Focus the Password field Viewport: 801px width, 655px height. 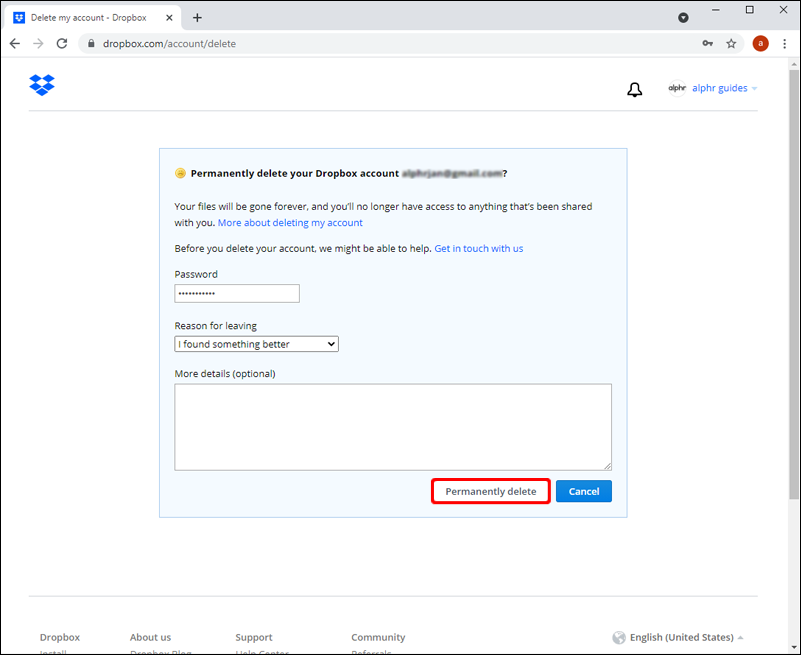point(237,293)
